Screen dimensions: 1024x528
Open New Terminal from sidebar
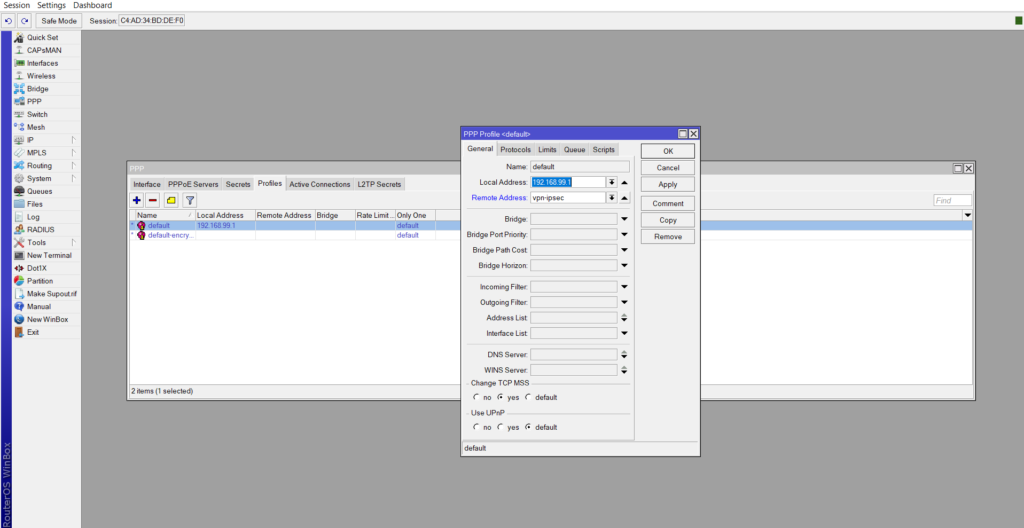(x=48, y=255)
